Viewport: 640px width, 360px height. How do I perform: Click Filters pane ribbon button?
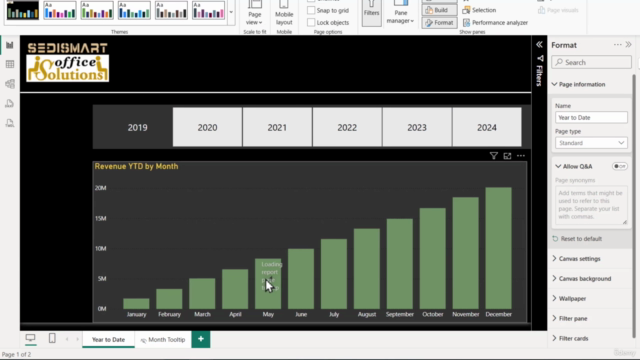click(x=371, y=13)
